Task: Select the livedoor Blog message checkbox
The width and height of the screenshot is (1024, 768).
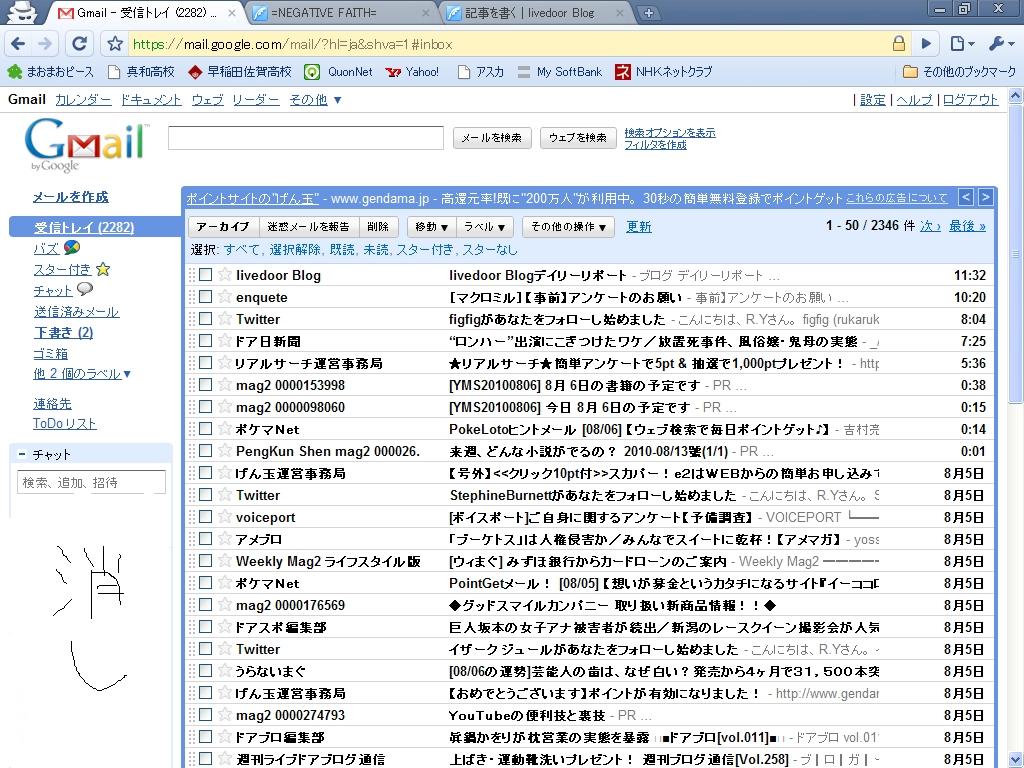Action: point(206,274)
